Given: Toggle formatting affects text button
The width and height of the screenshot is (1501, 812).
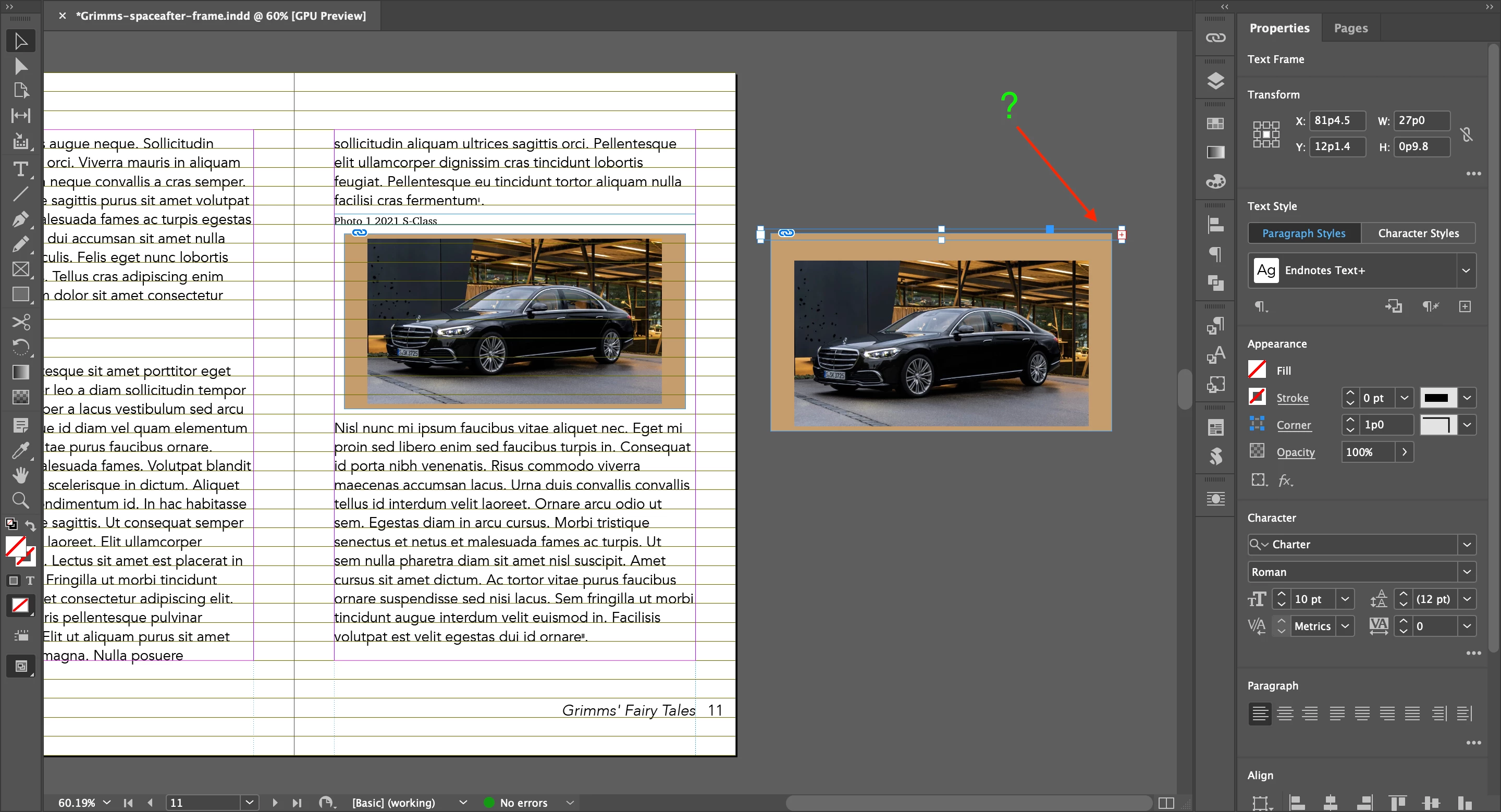Looking at the screenshot, I should click(30, 581).
